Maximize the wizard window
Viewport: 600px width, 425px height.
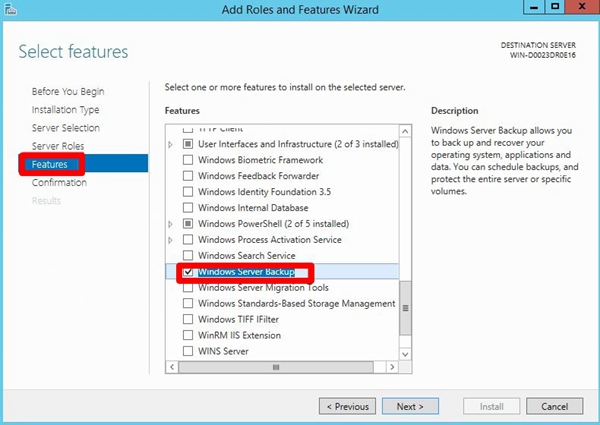(x=555, y=7)
